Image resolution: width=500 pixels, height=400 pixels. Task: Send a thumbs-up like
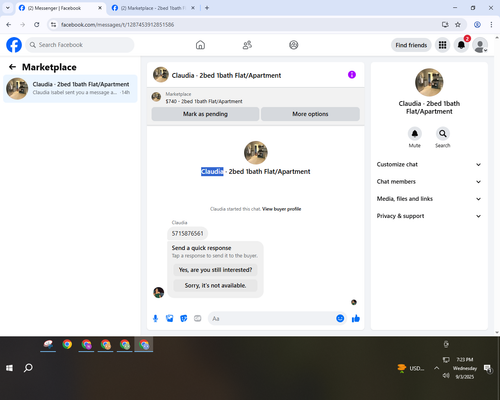356,318
